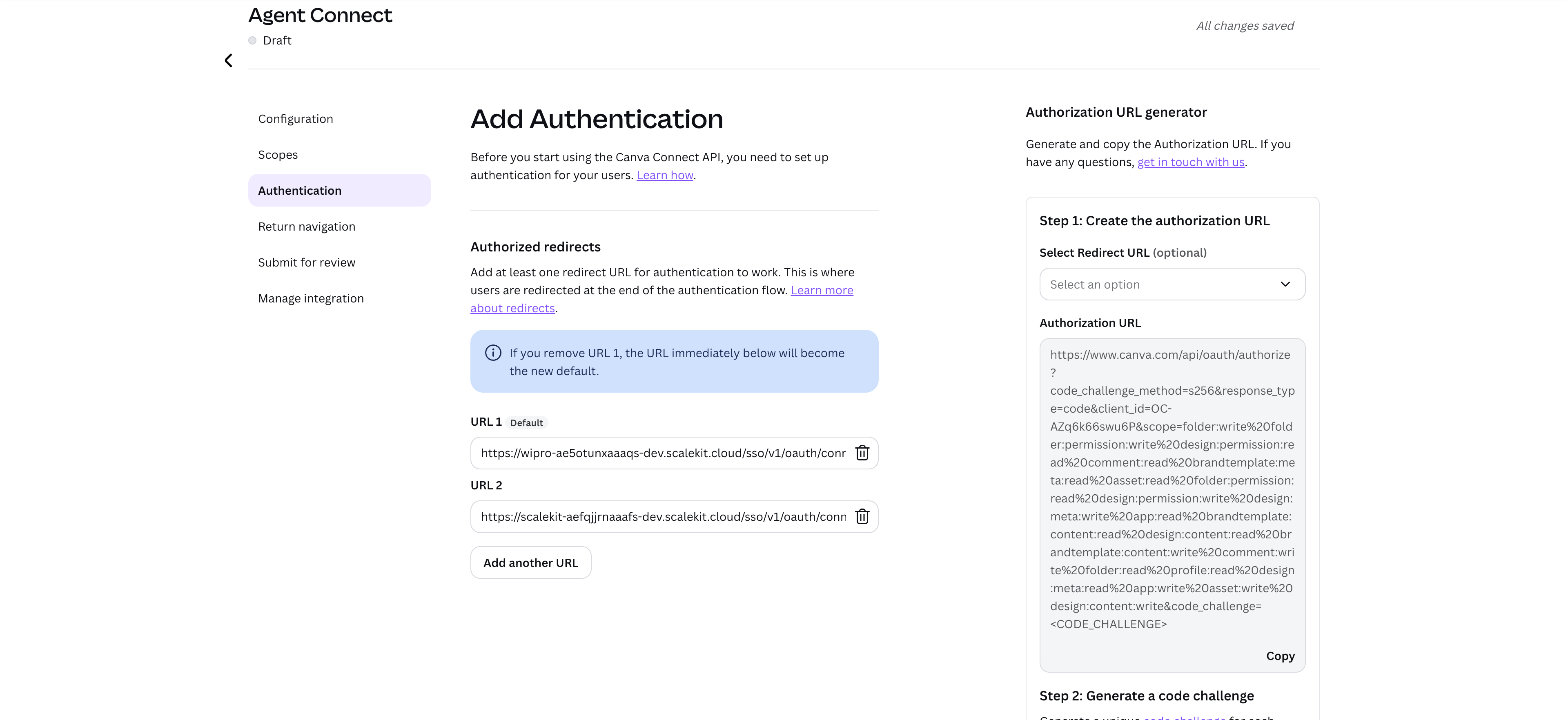
Task: Copy the Authorization URL
Action: coord(1280,656)
